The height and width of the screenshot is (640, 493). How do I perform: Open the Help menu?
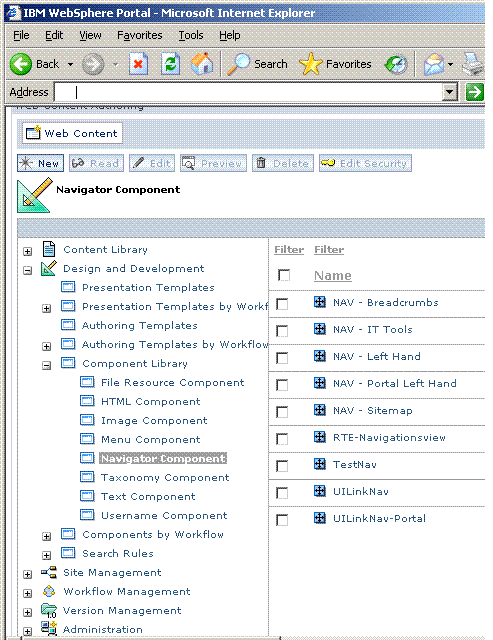230,36
